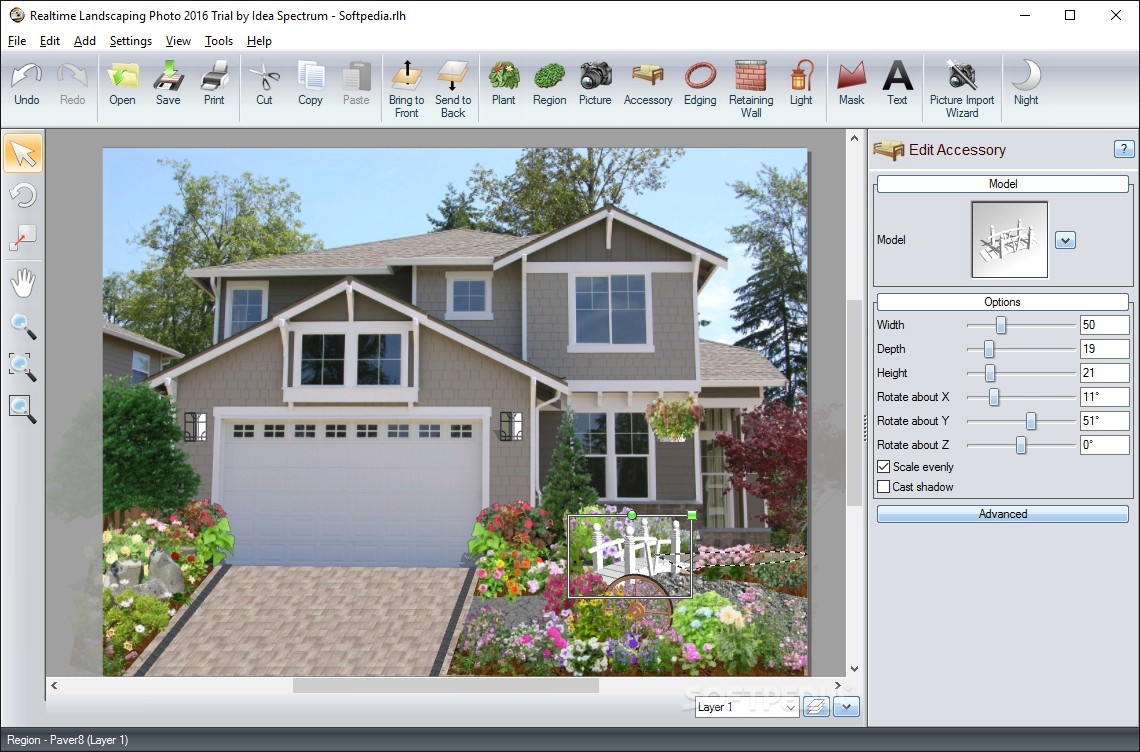
Task: Select the arrow pointer tool
Action: pyautogui.click(x=23, y=153)
